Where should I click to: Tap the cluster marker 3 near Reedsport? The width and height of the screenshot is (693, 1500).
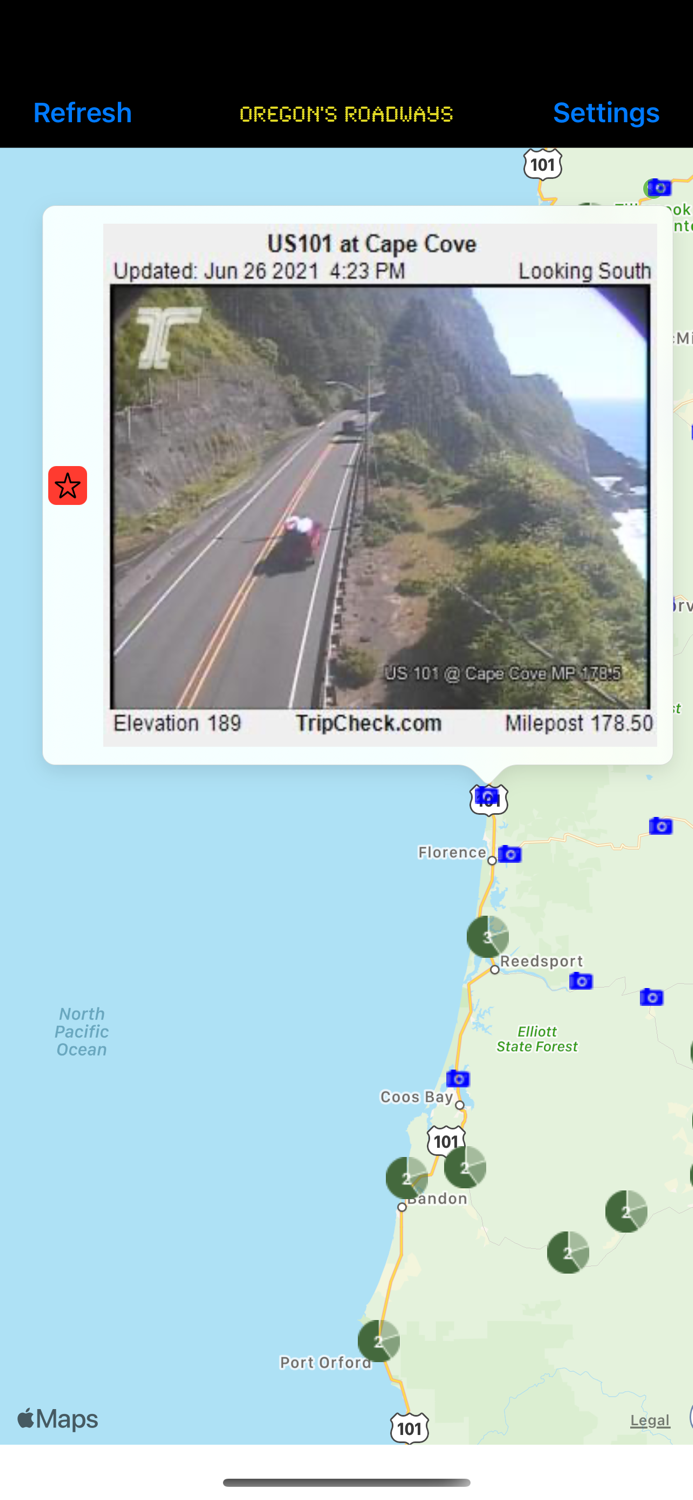tap(488, 937)
